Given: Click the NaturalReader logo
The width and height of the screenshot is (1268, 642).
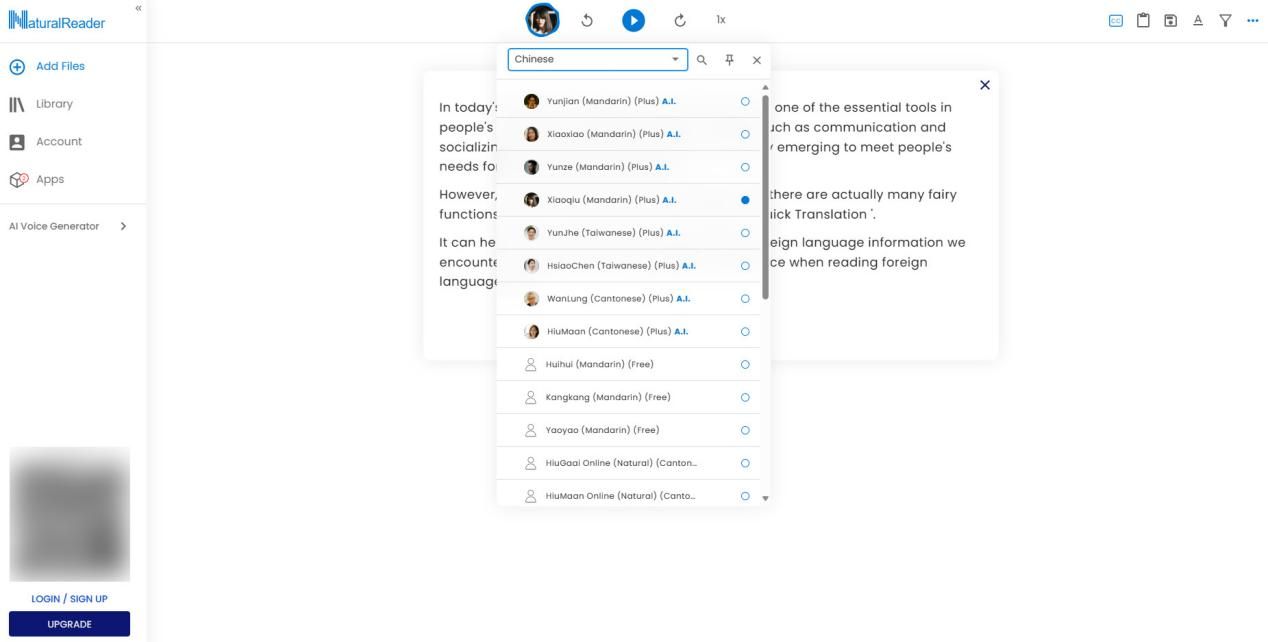Looking at the screenshot, I should pos(57,22).
